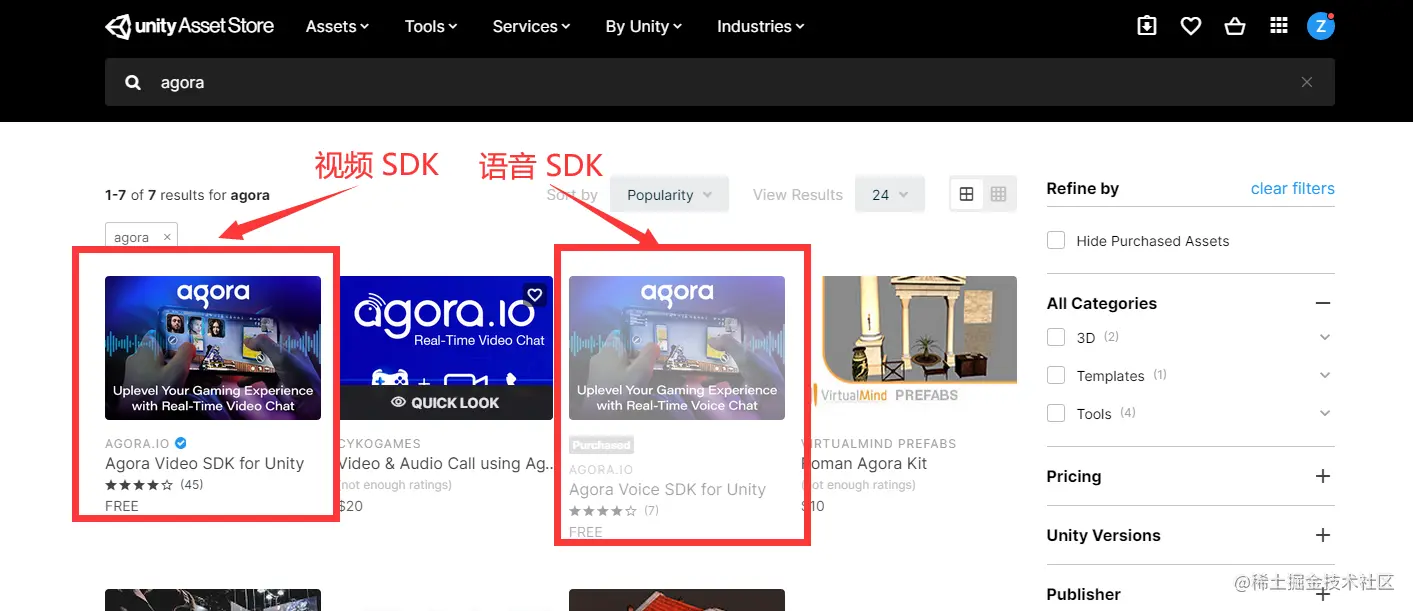The width and height of the screenshot is (1413, 611).
Task: Collapse the All Categories section
Action: (x=1323, y=303)
